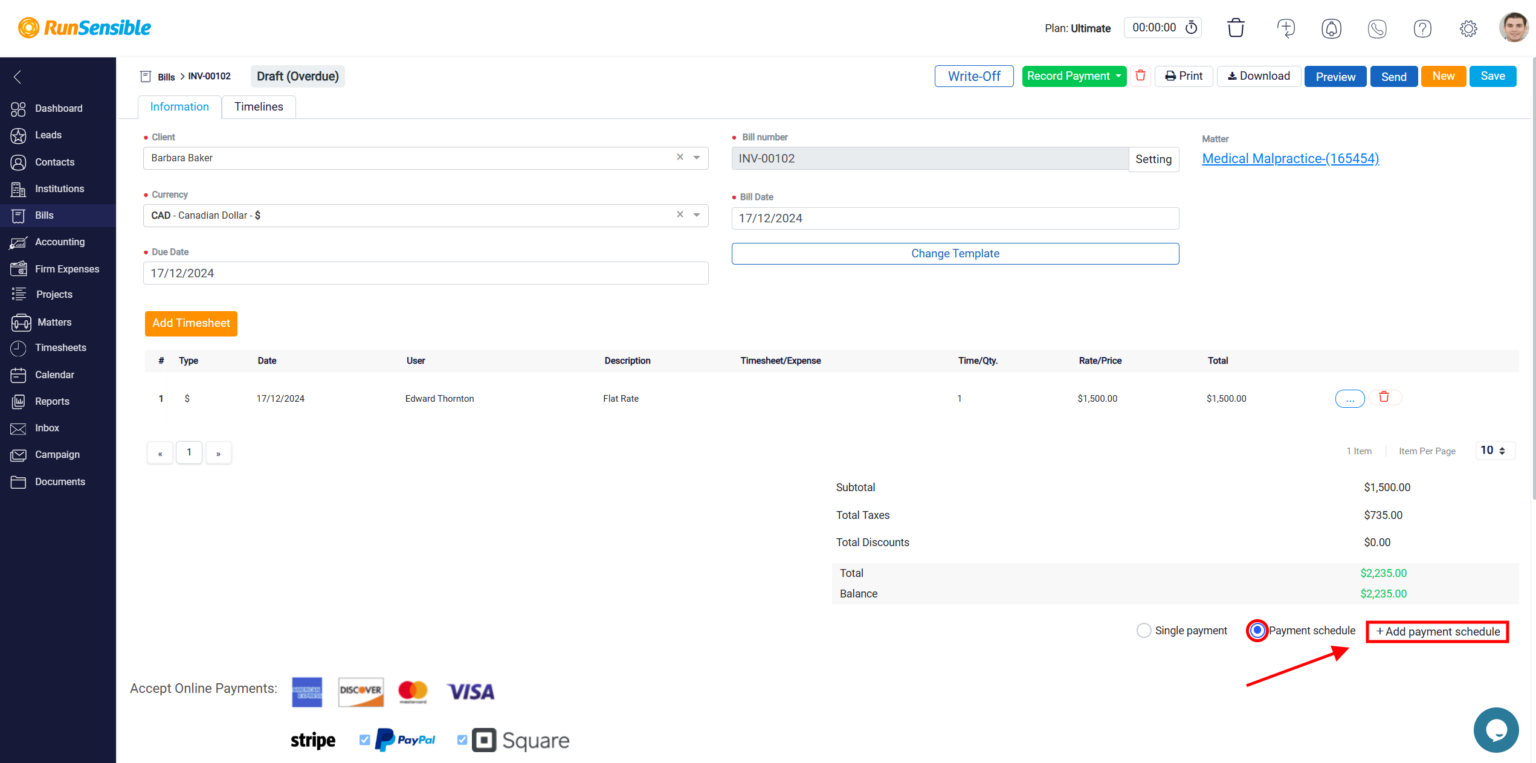Delete the Flat Rate line item
1536x763 pixels.
pyautogui.click(x=1384, y=397)
